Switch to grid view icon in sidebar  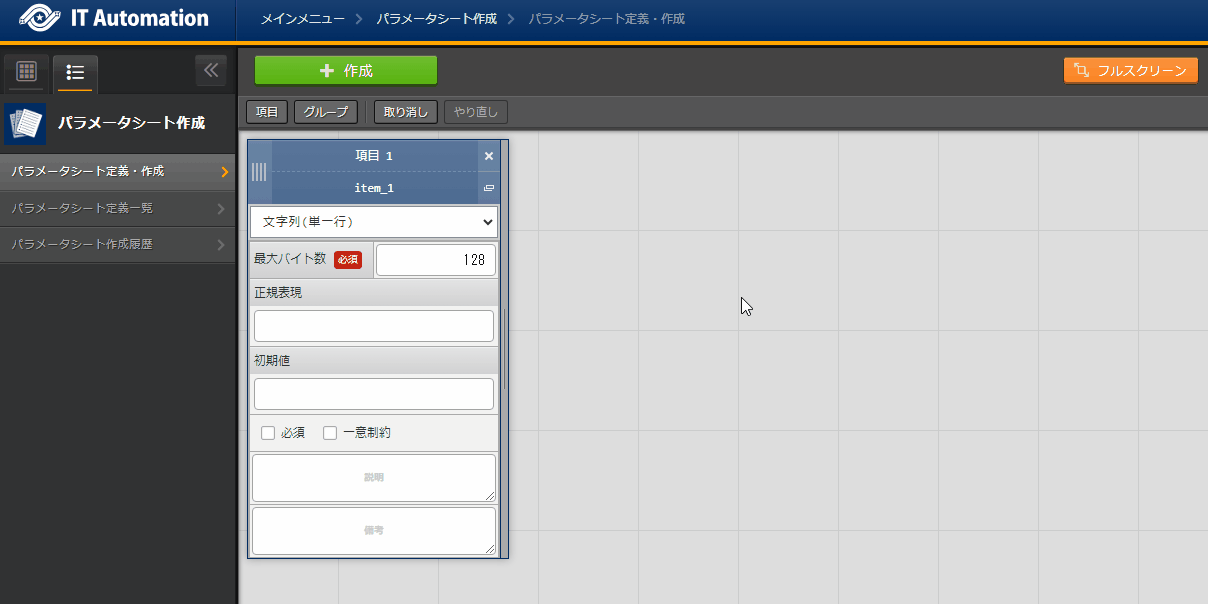(x=27, y=72)
